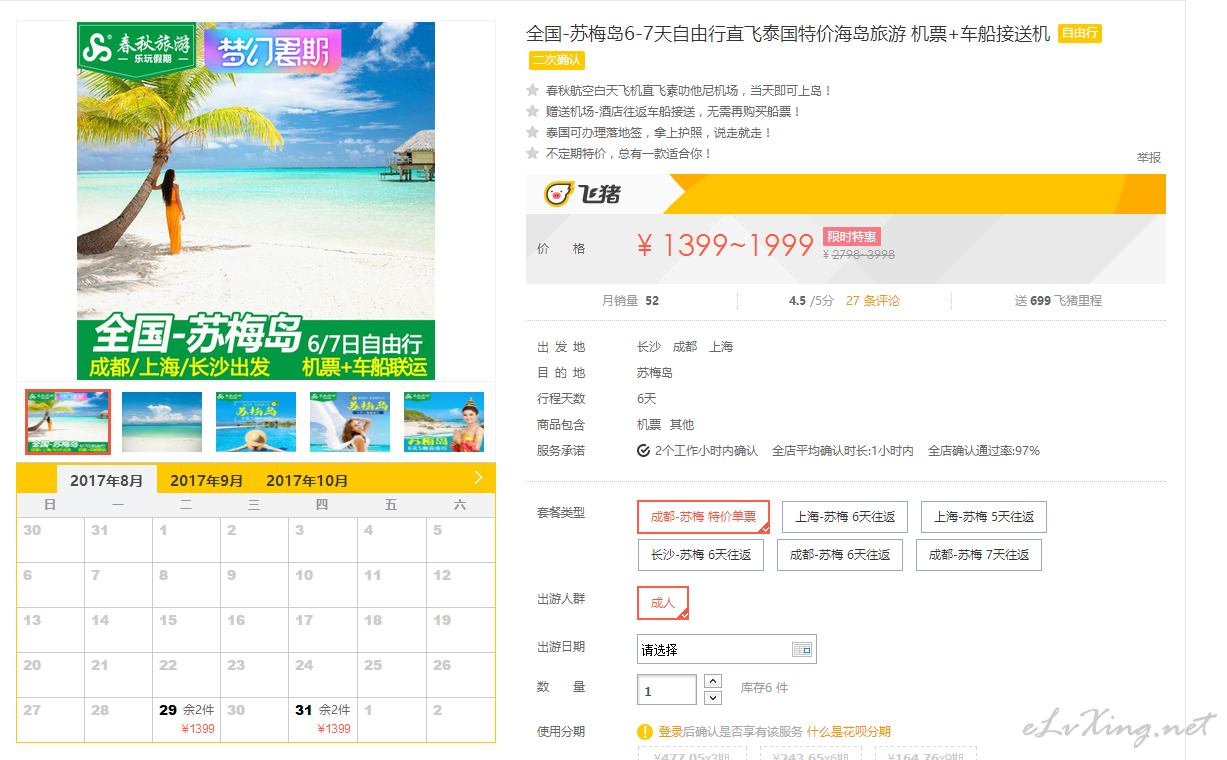Click the Fliggy (飞猪) logo

[582, 194]
